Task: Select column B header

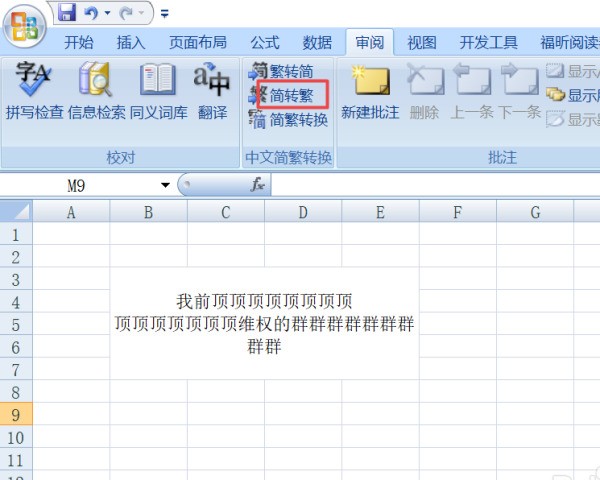Action: tap(148, 212)
